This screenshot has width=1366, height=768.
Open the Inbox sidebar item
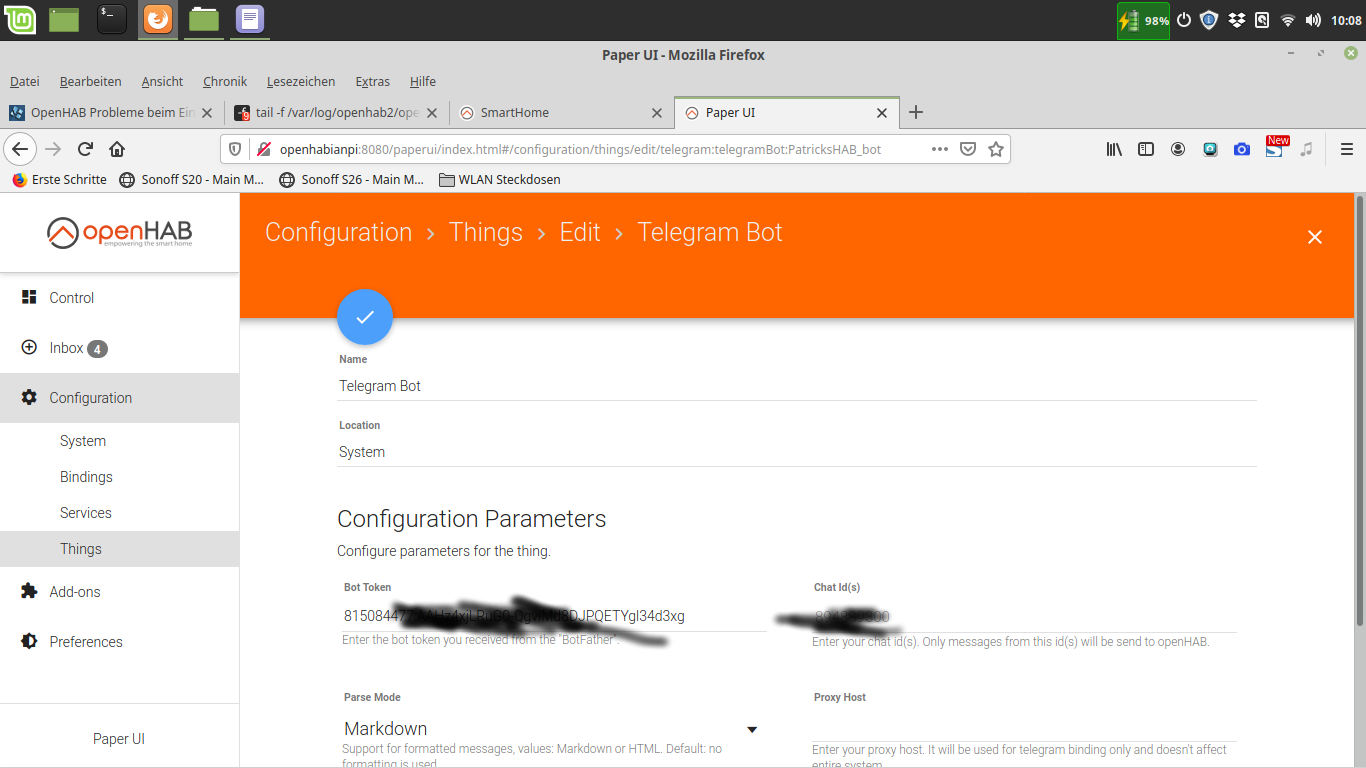point(119,348)
